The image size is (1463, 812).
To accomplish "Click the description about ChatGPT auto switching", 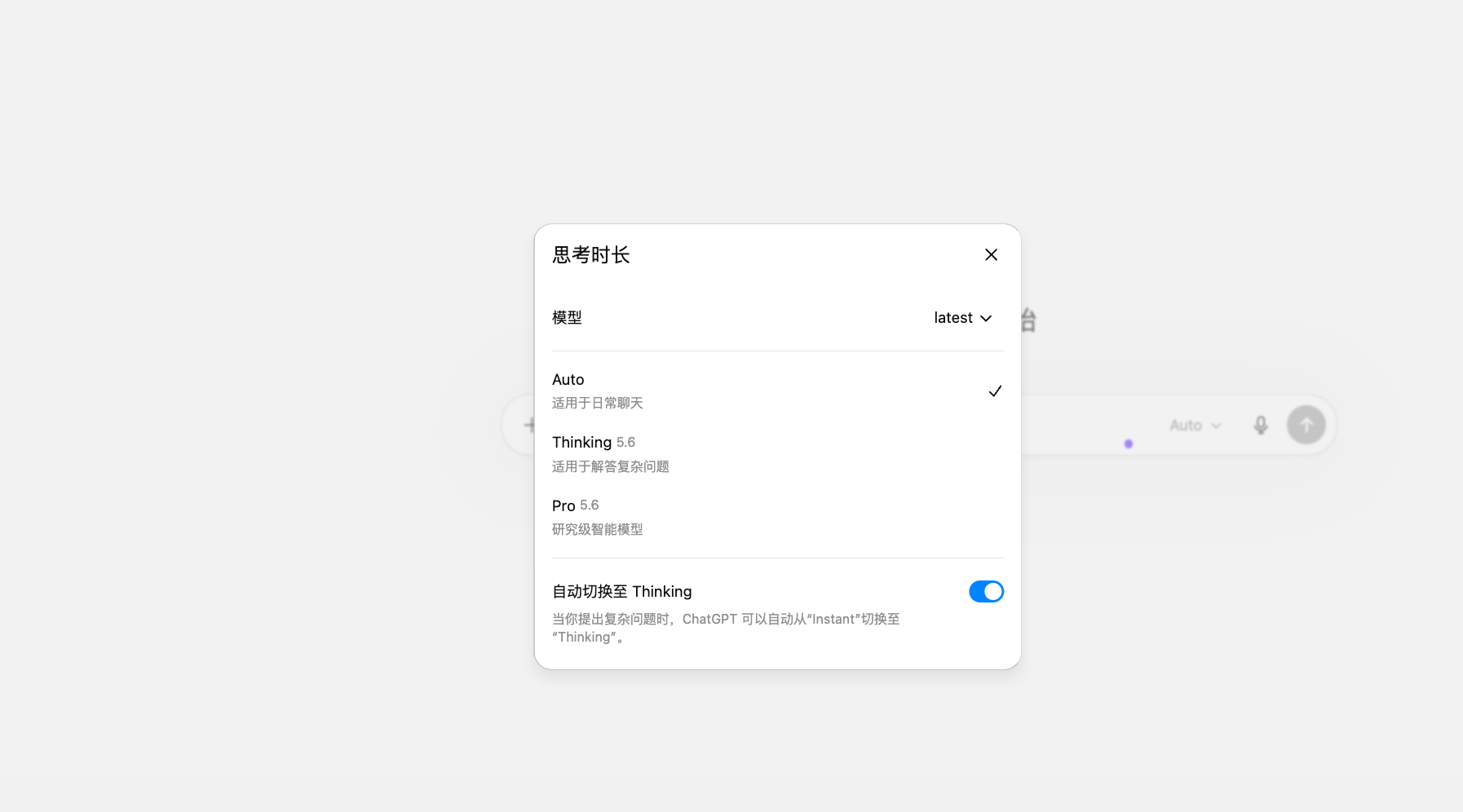I will [x=726, y=628].
